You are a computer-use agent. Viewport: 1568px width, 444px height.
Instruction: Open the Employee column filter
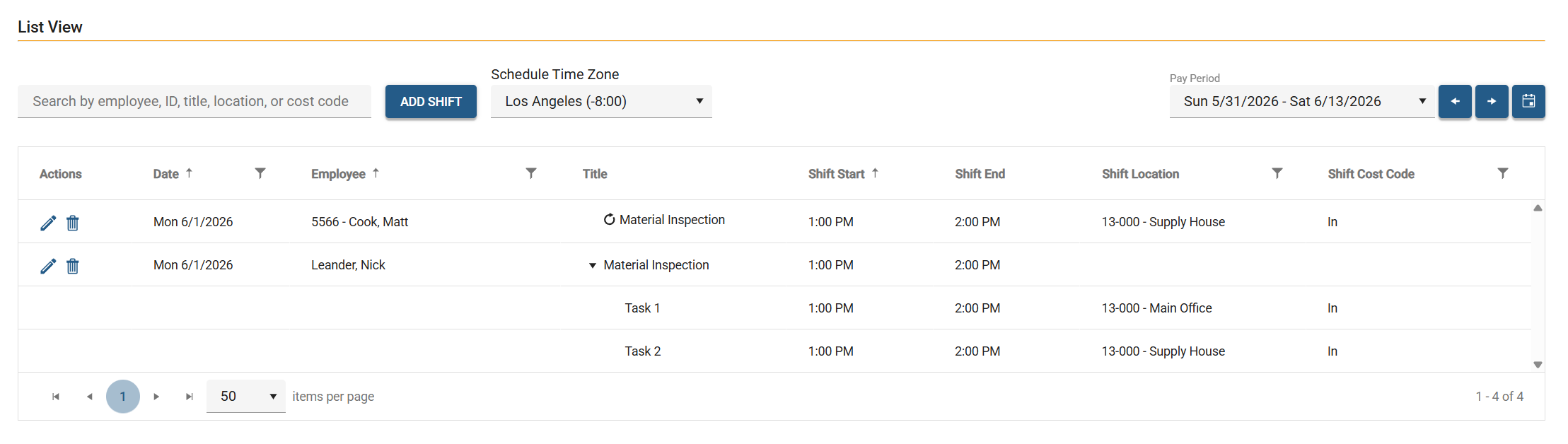(531, 173)
